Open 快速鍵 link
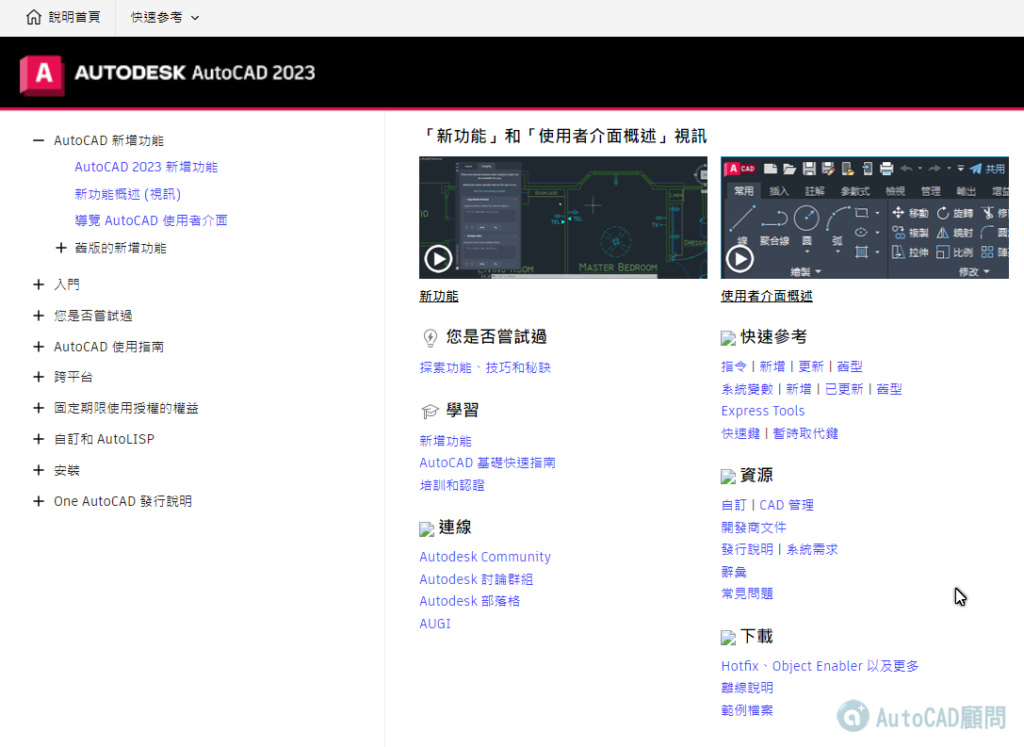The image size is (1024, 747). tap(741, 434)
